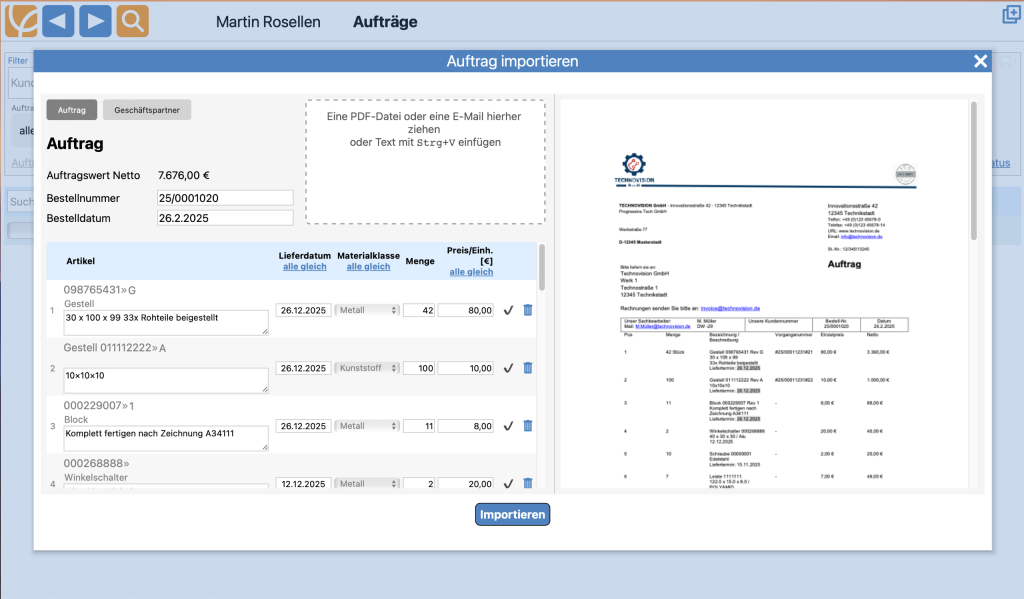Click the price field showing 8,00

(466, 426)
